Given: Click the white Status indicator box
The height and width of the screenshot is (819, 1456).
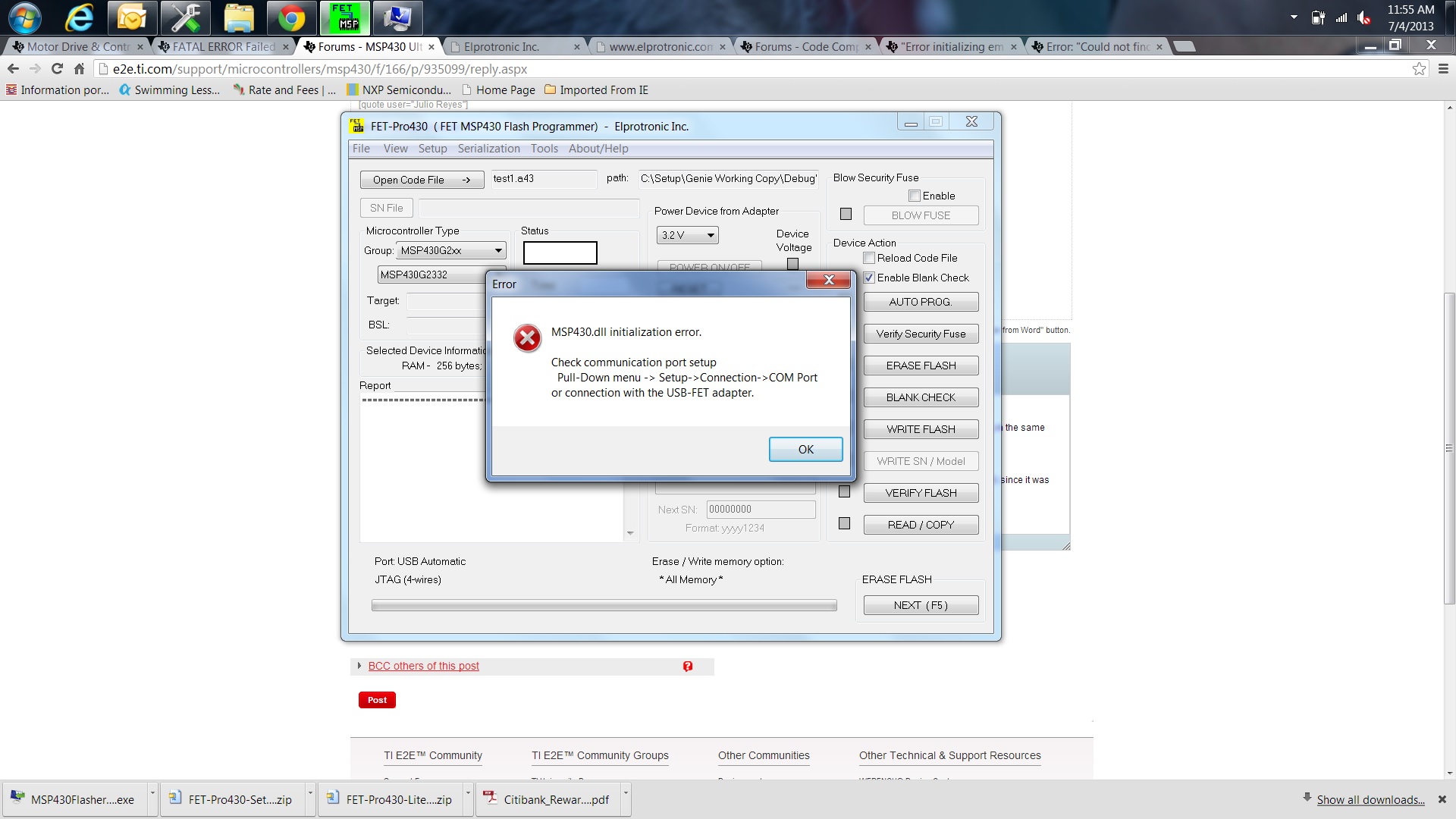Looking at the screenshot, I should 560,253.
